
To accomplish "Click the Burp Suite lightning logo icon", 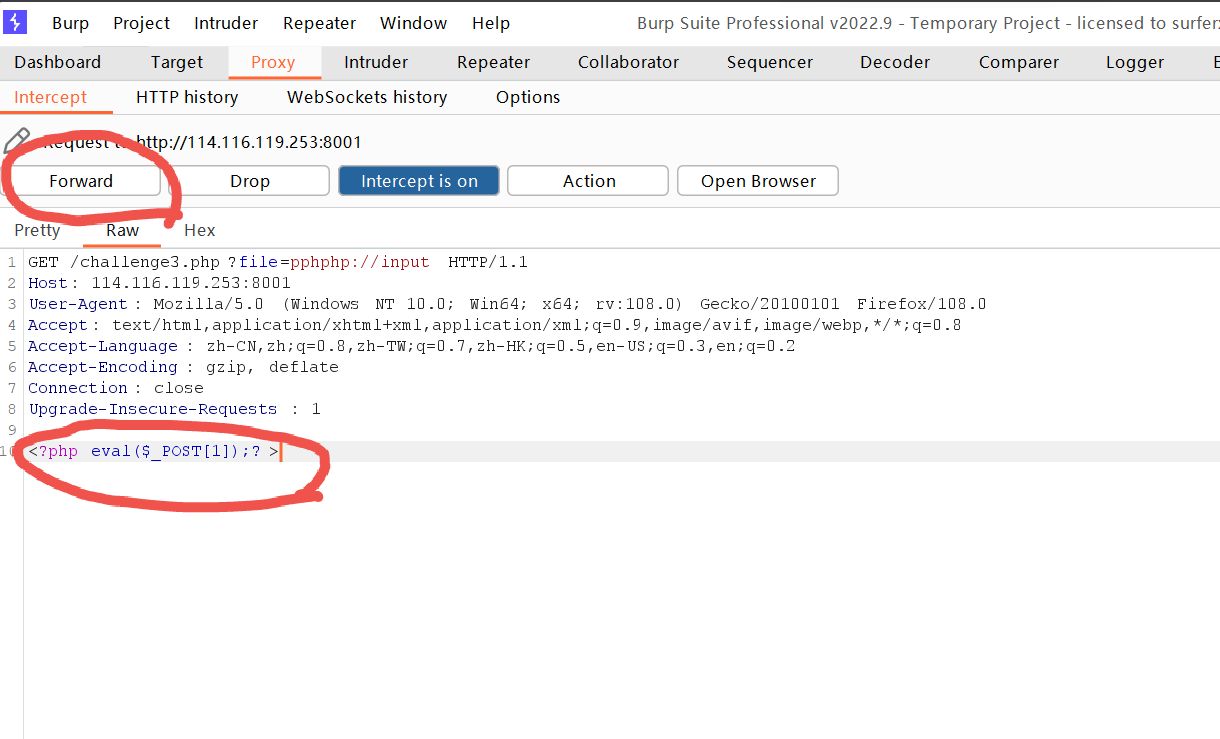I will coord(16,22).
